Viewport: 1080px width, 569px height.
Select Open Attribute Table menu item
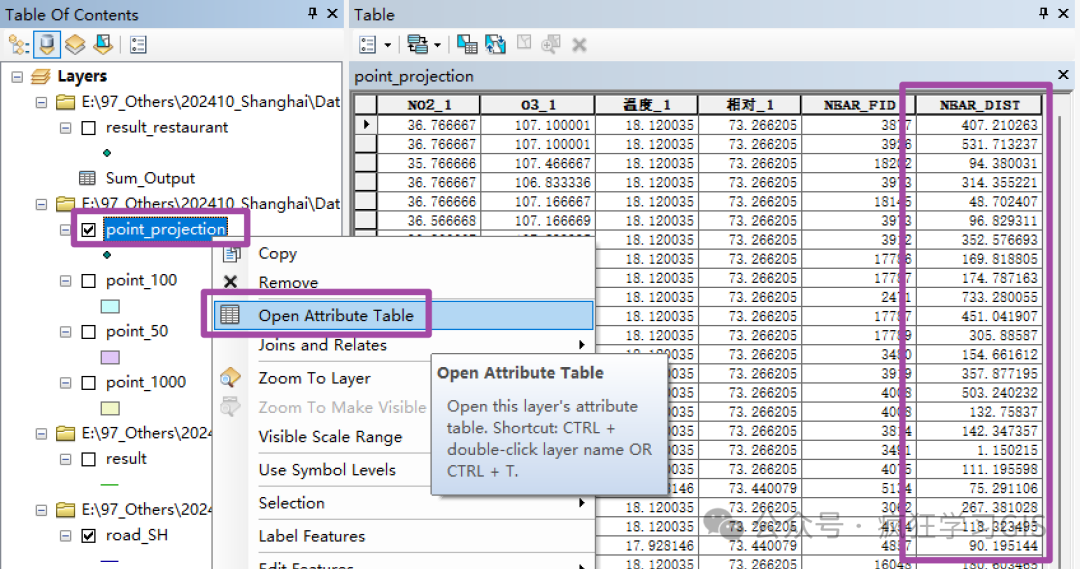(404, 315)
